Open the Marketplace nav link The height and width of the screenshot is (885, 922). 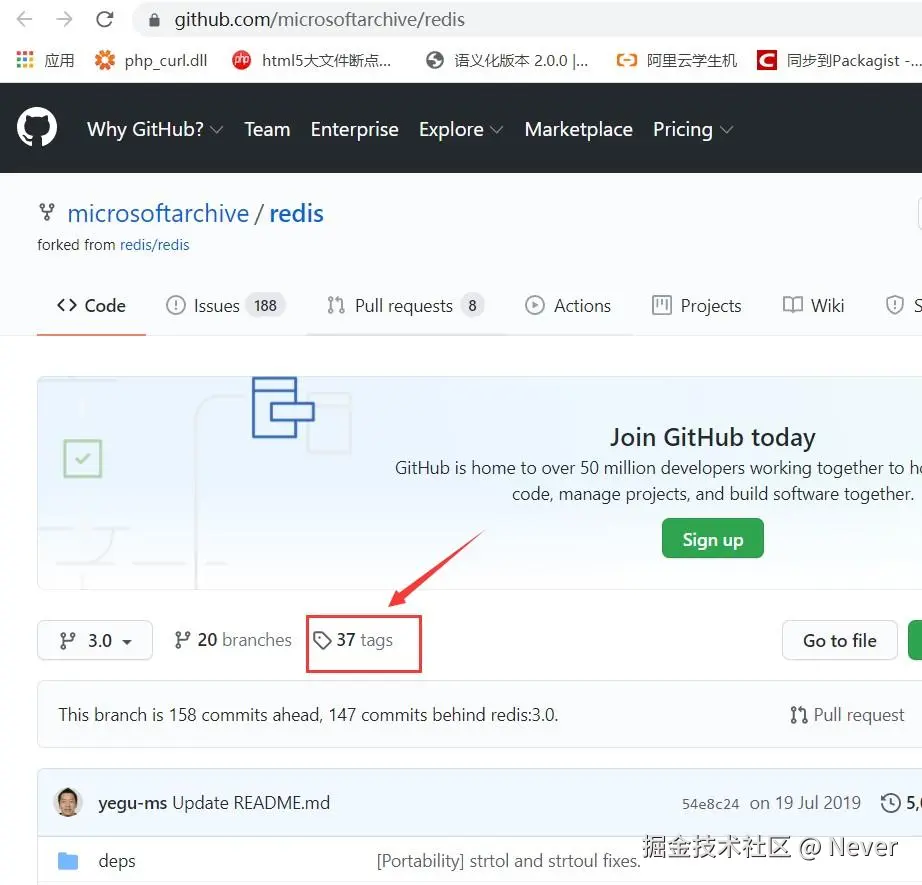pos(579,129)
